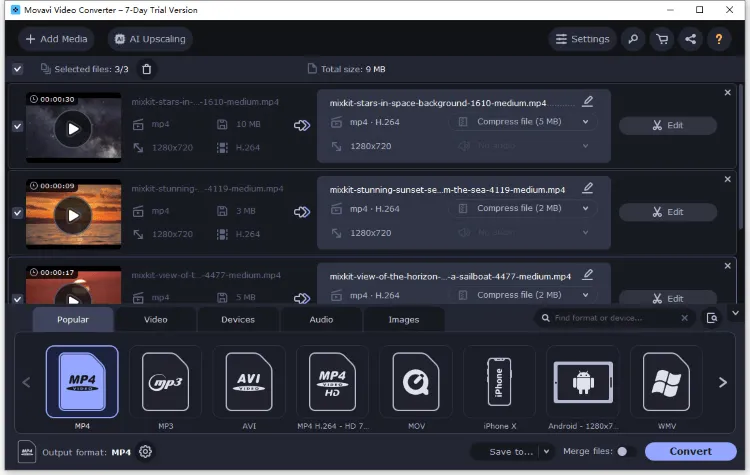
Task: Enable the Merge files toggle
Action: [627, 451]
